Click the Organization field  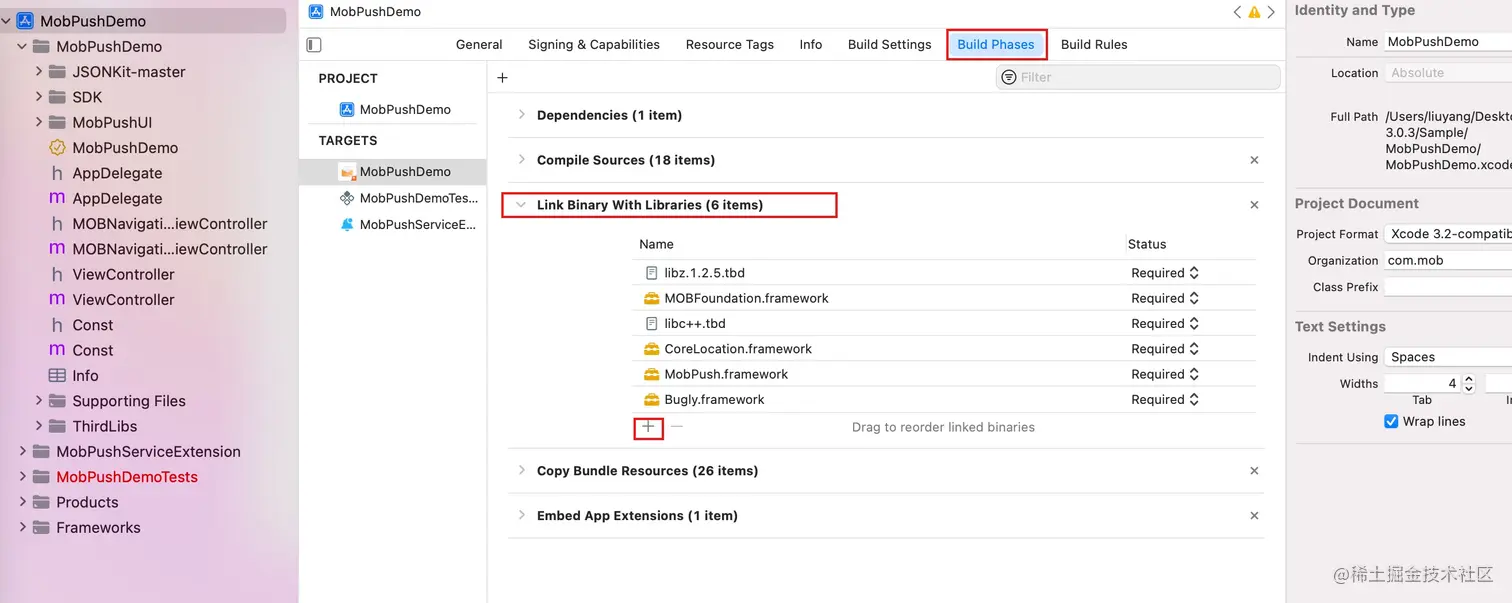pyautogui.click(x=1447, y=260)
